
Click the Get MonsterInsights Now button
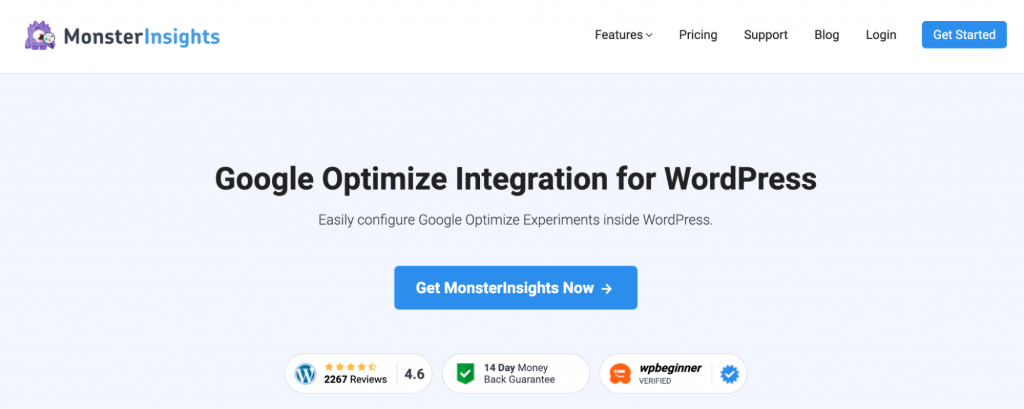(x=515, y=287)
